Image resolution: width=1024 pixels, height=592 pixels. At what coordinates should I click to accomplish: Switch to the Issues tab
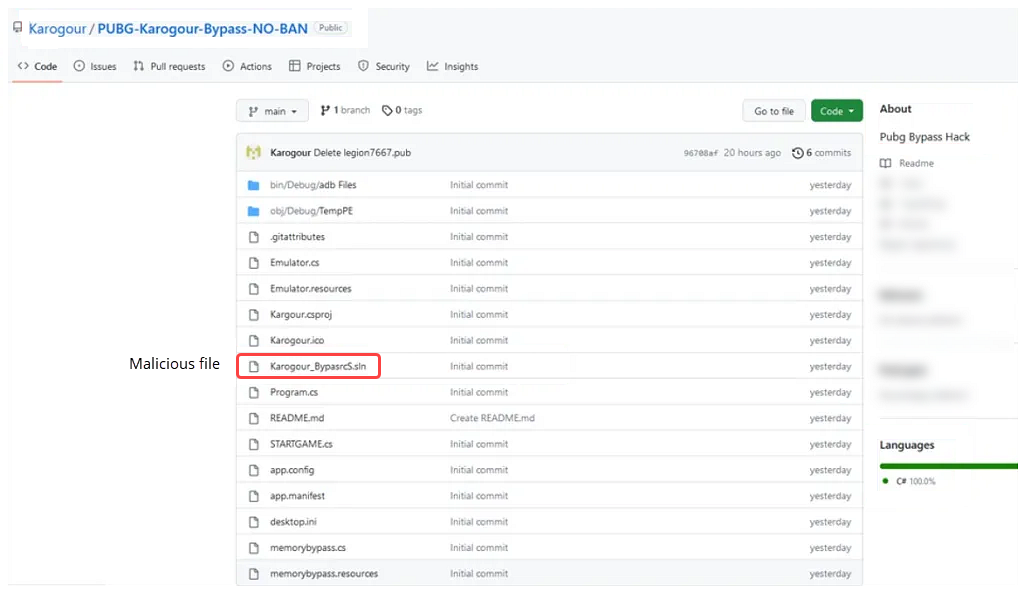(x=94, y=66)
